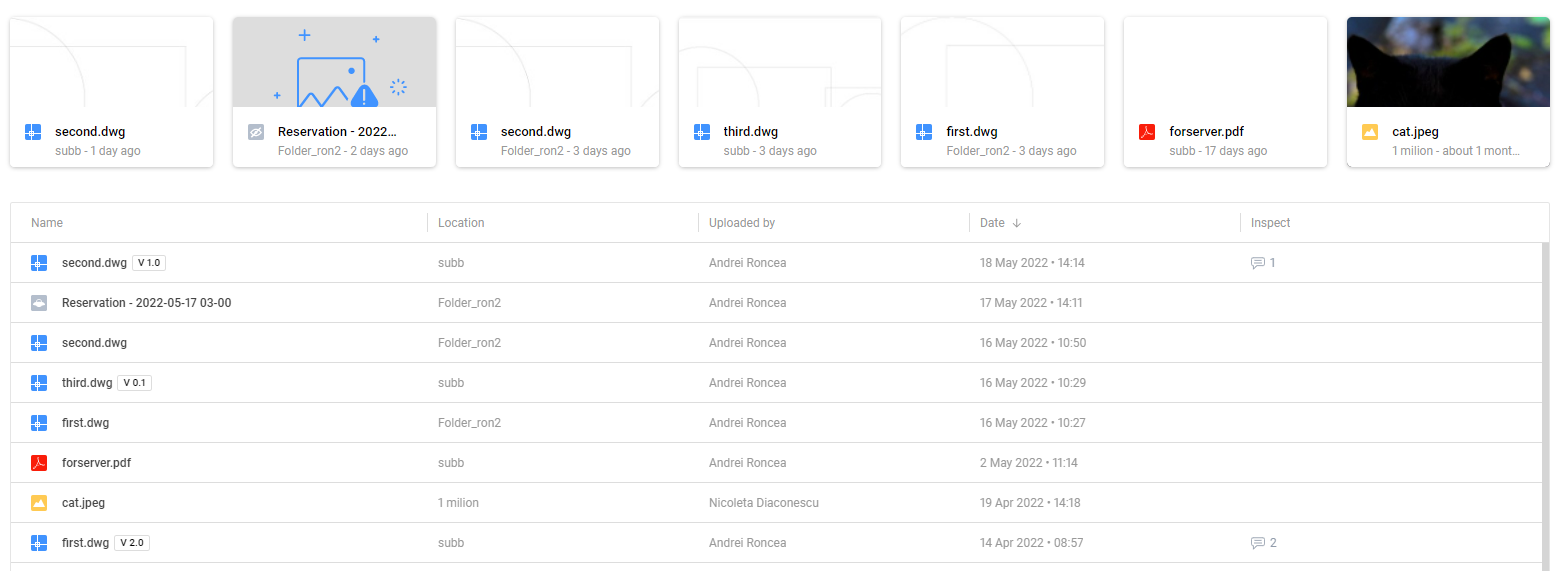Toggle the Date sort arrow
Viewport: 1560px width, 571px height.
(1017, 223)
